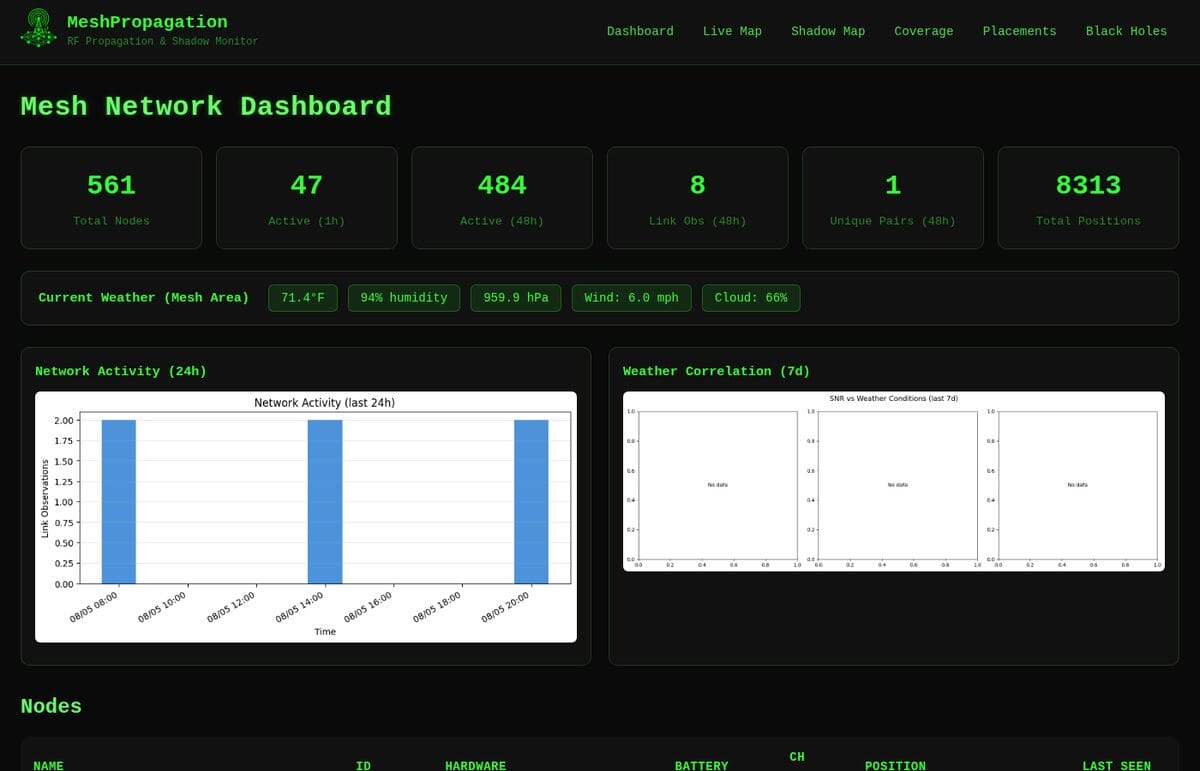
Task: Click the LAST SEEN column header
Action: pyautogui.click(x=1116, y=765)
